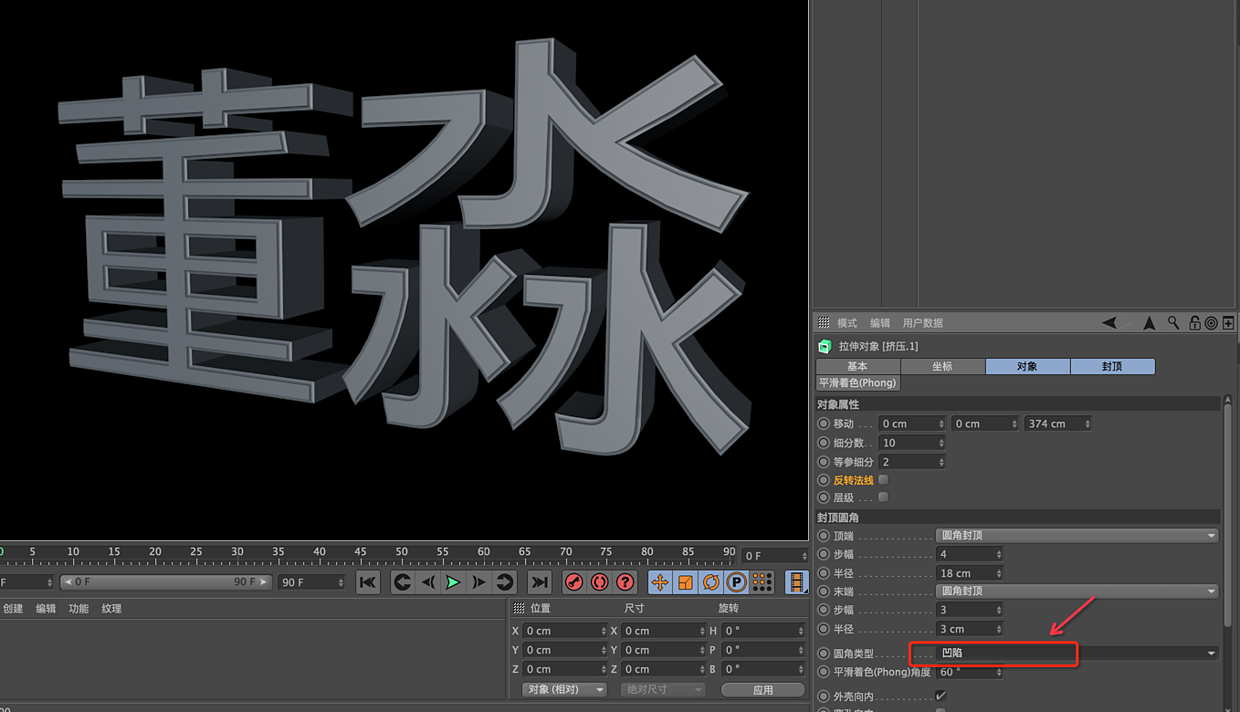
Task: Open material manager 纹理 menu
Action: [x=112, y=608]
